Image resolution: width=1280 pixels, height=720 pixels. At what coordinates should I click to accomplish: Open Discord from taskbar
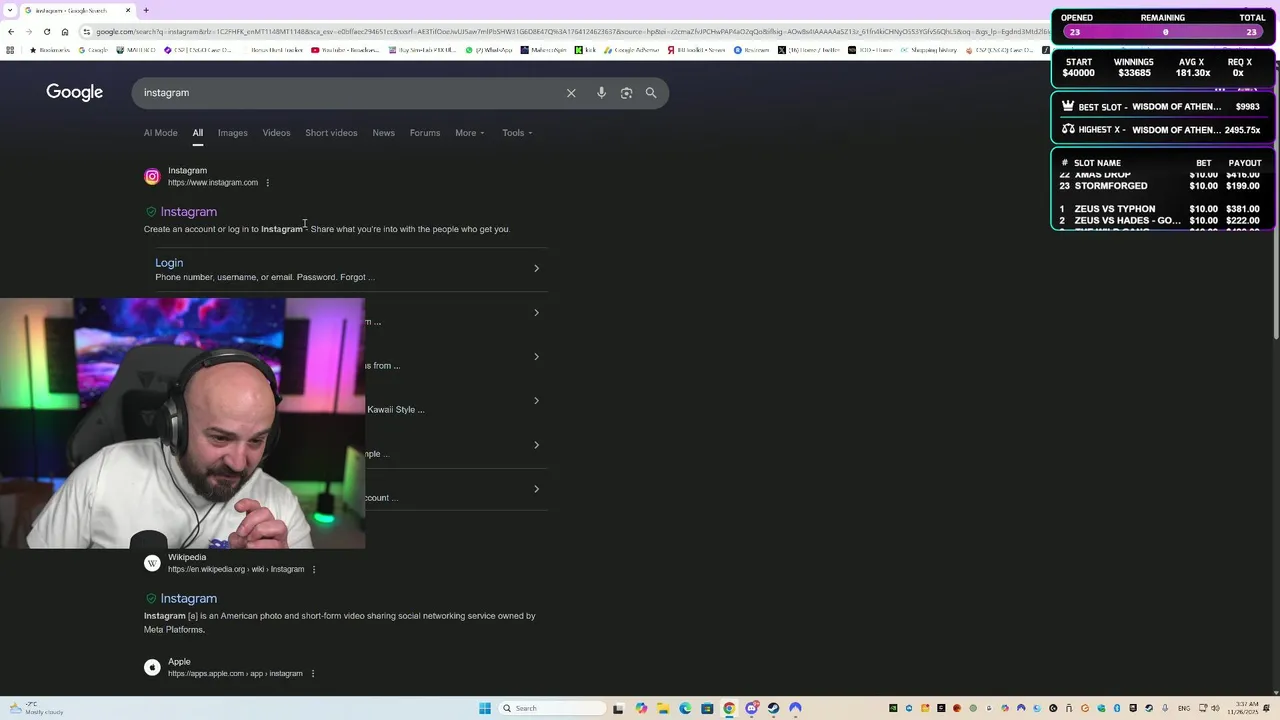point(751,708)
